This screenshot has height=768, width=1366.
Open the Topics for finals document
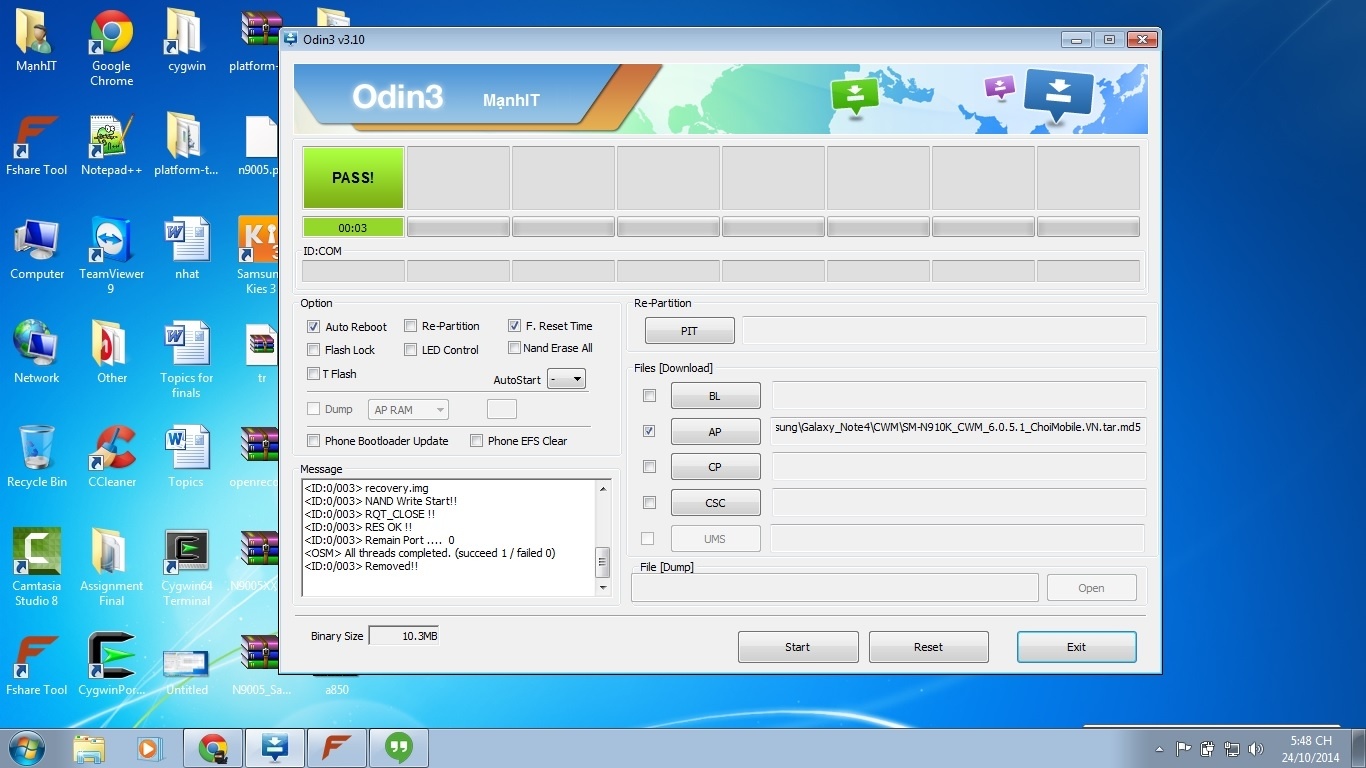[x=187, y=360]
